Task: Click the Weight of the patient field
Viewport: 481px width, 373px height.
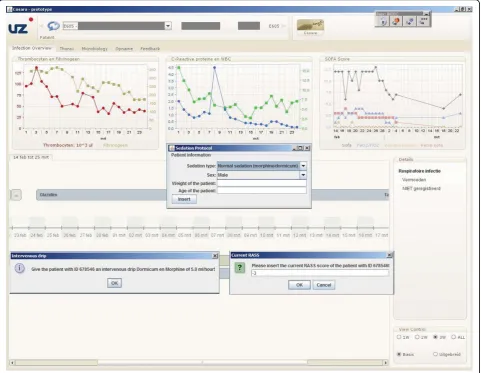Action: [262, 183]
